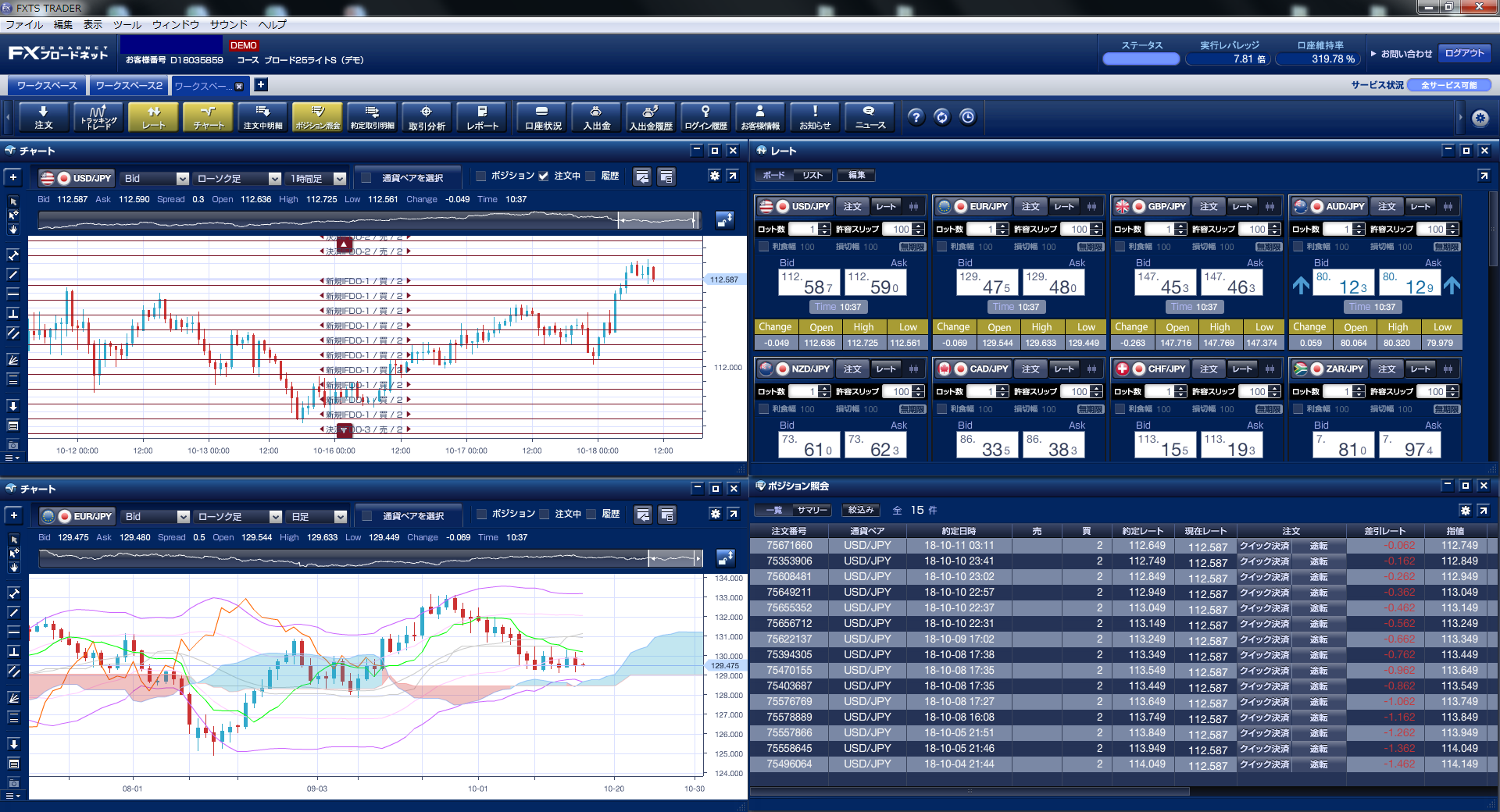
Task: Click the USD/JPY chart overview range slider
Action: point(369,220)
